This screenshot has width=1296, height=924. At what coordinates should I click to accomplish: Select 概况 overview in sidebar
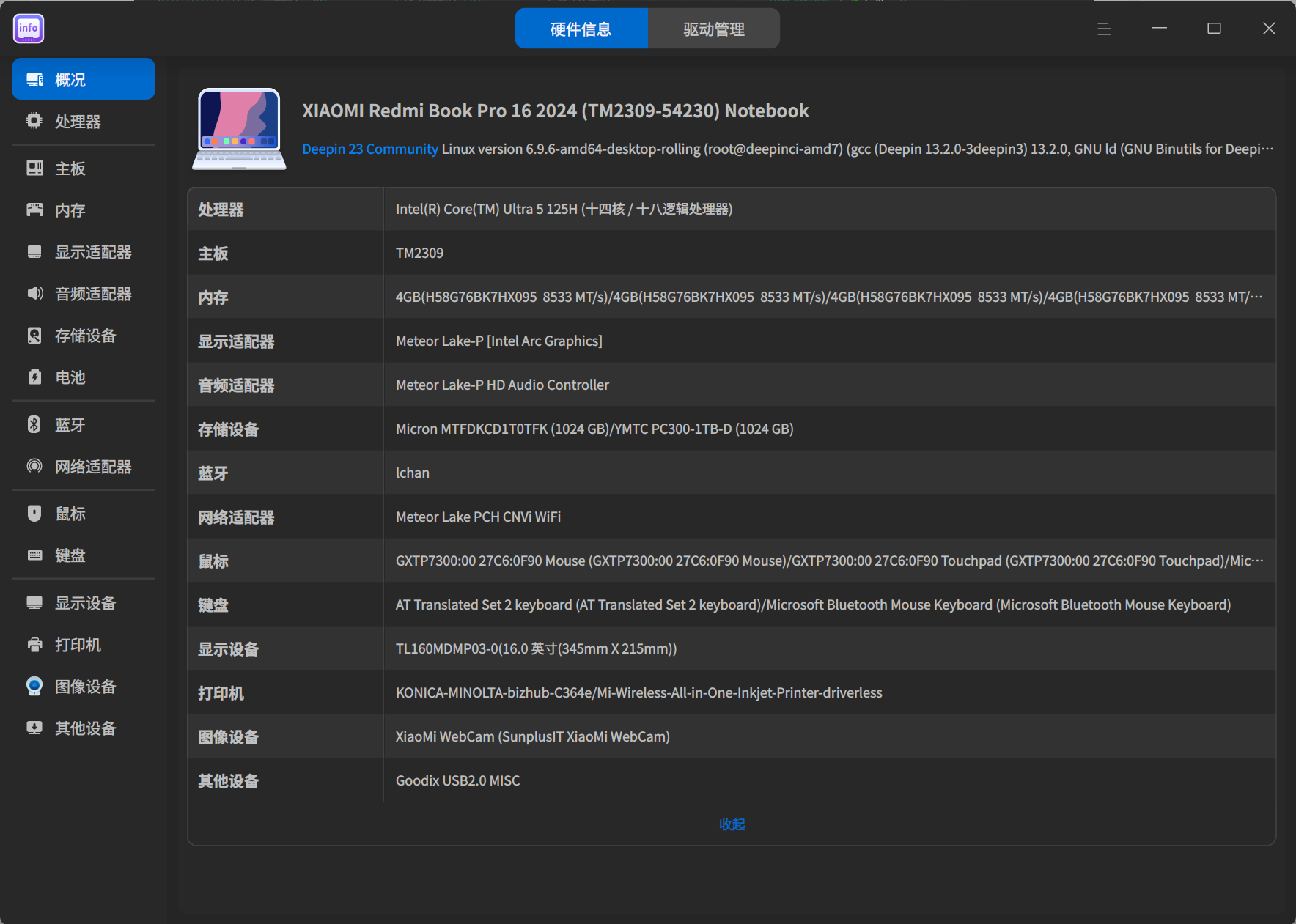point(84,79)
